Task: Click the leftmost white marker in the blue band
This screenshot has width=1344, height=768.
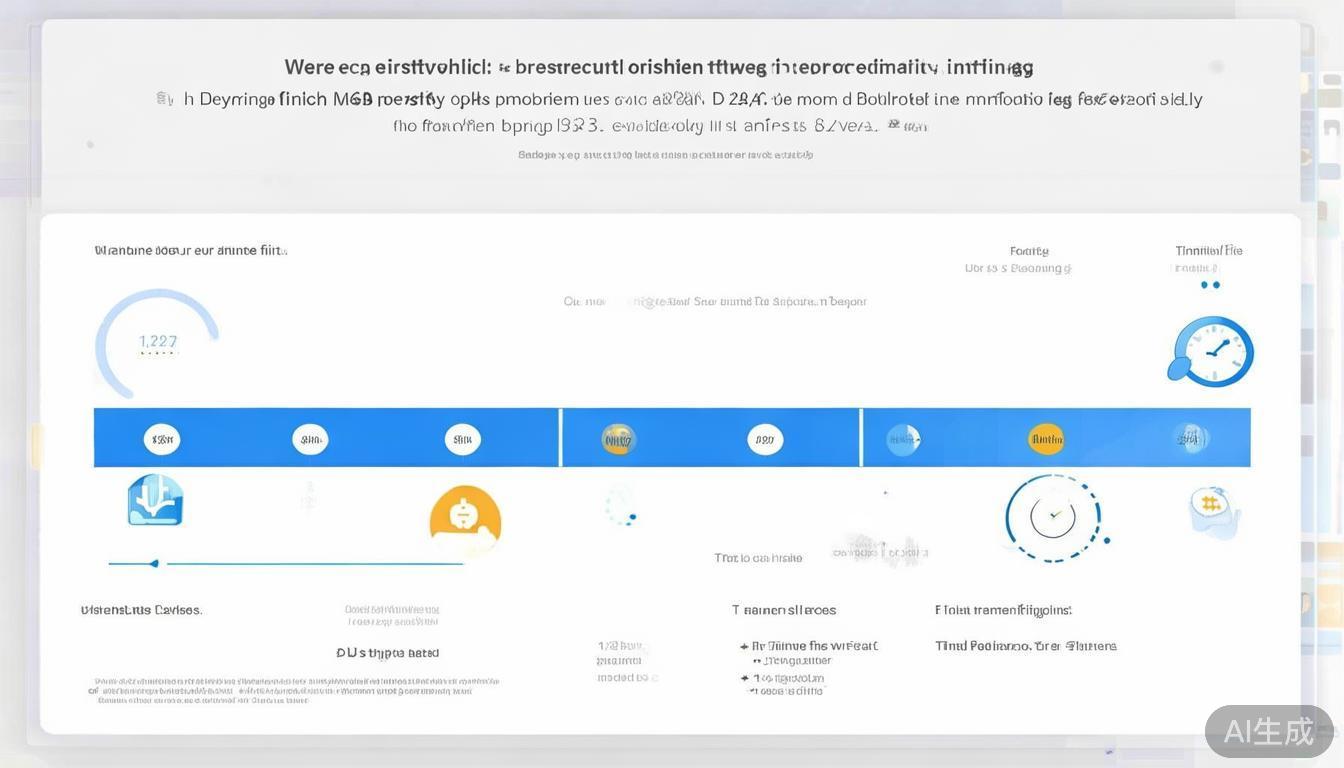Action: coord(162,438)
